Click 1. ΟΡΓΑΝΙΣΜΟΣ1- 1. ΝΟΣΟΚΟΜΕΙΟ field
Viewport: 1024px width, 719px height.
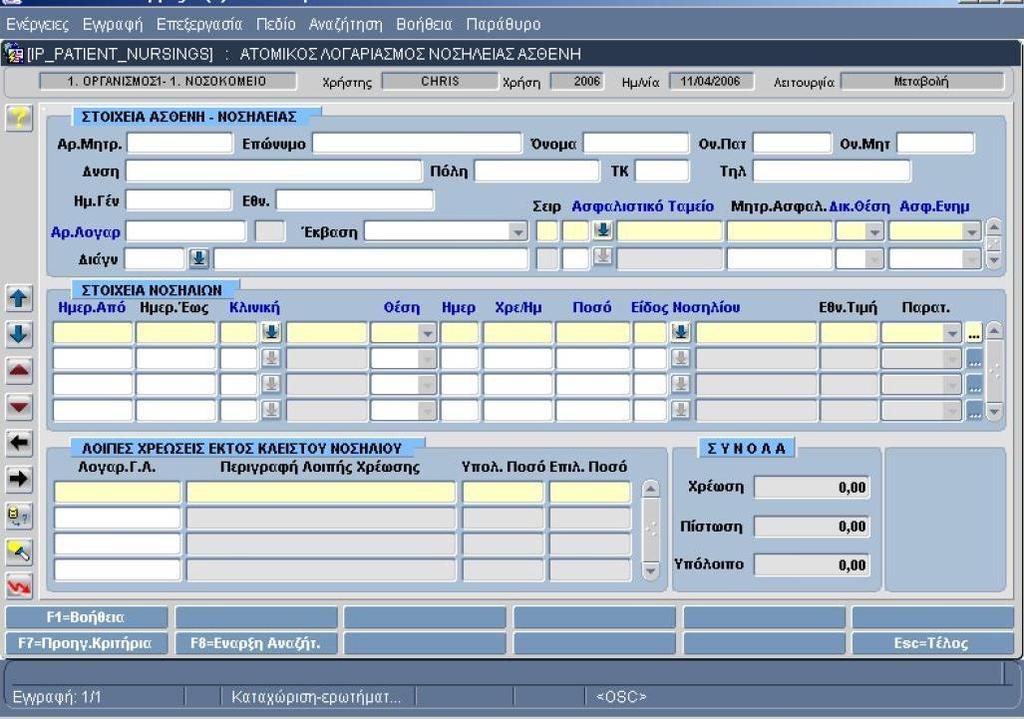pyautogui.click(x=167, y=81)
